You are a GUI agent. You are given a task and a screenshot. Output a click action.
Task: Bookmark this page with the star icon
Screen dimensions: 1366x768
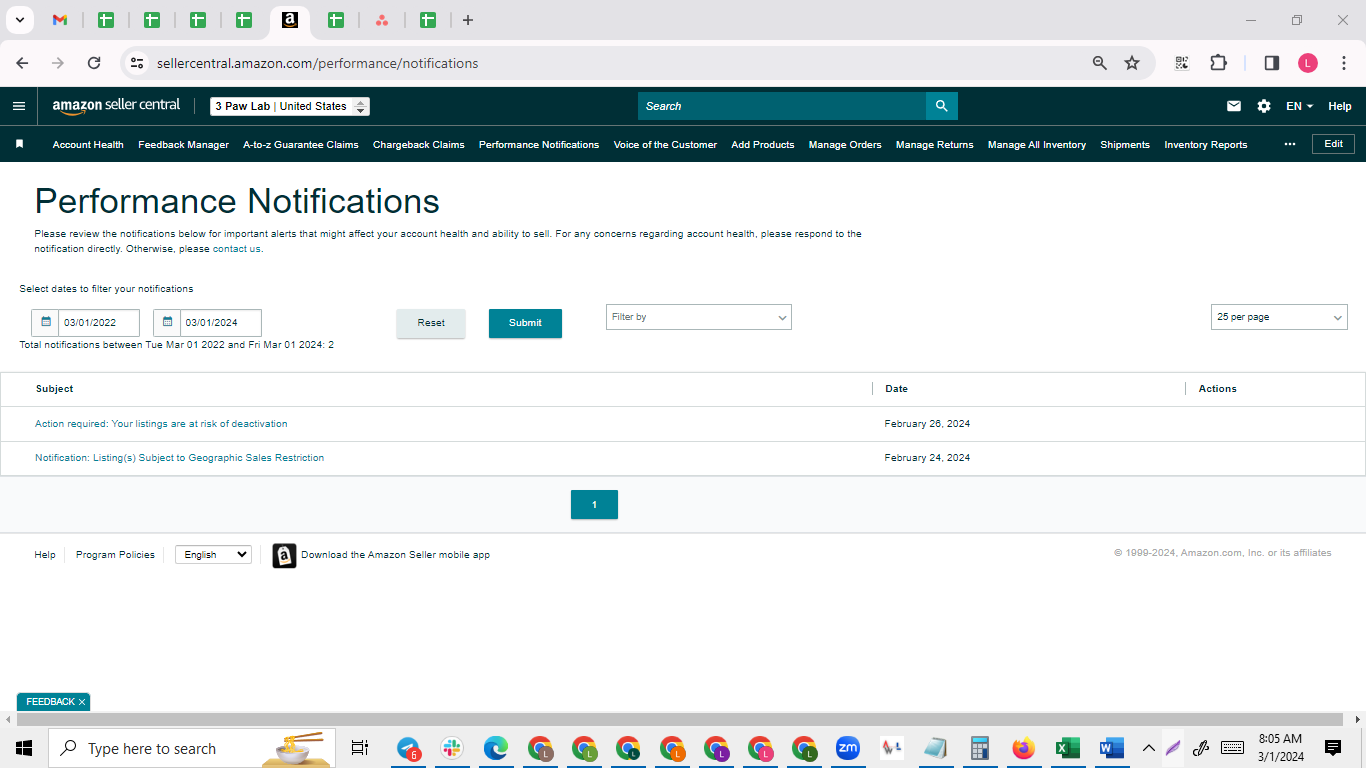(1132, 63)
